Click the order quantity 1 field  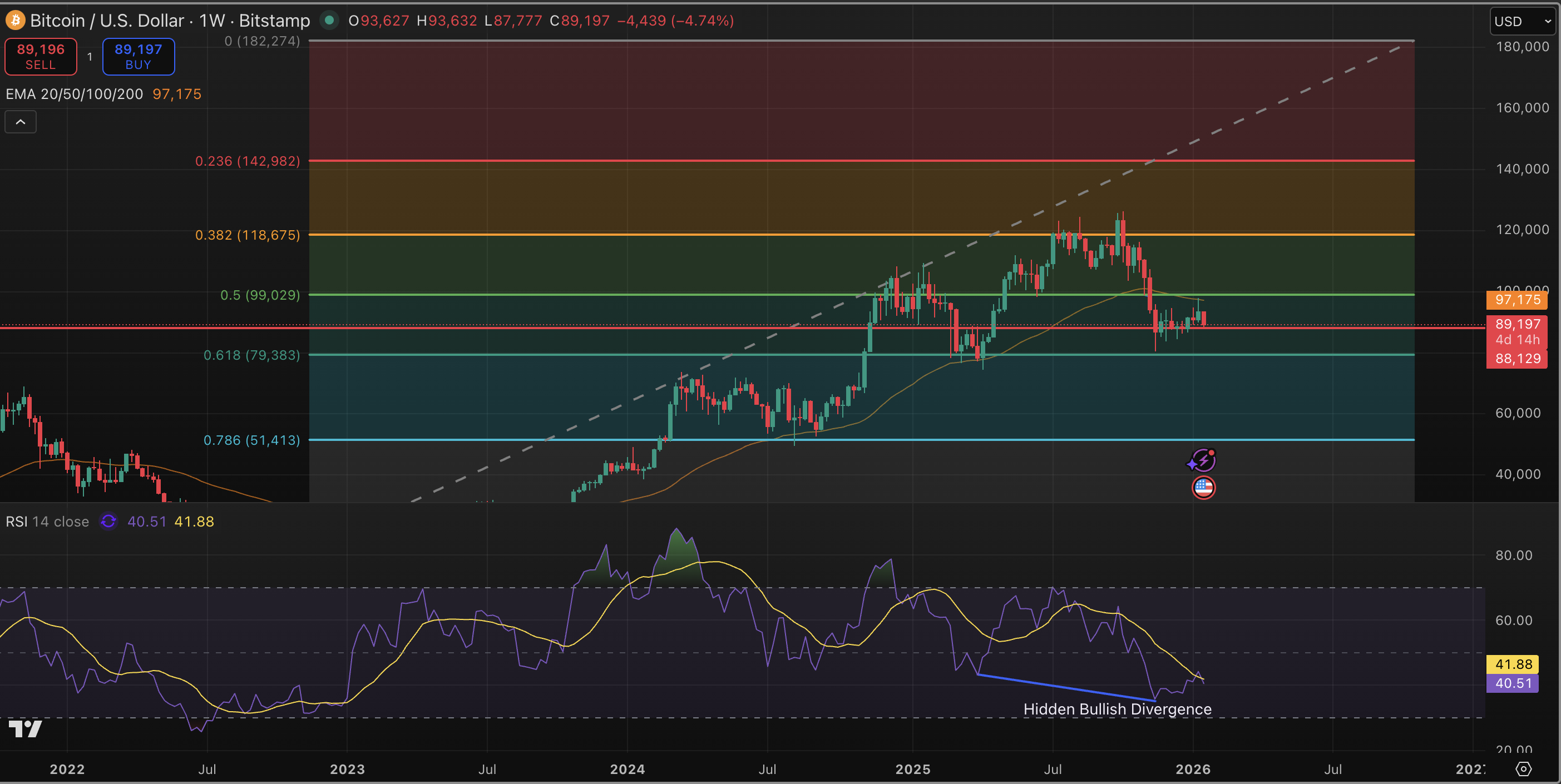click(x=90, y=56)
